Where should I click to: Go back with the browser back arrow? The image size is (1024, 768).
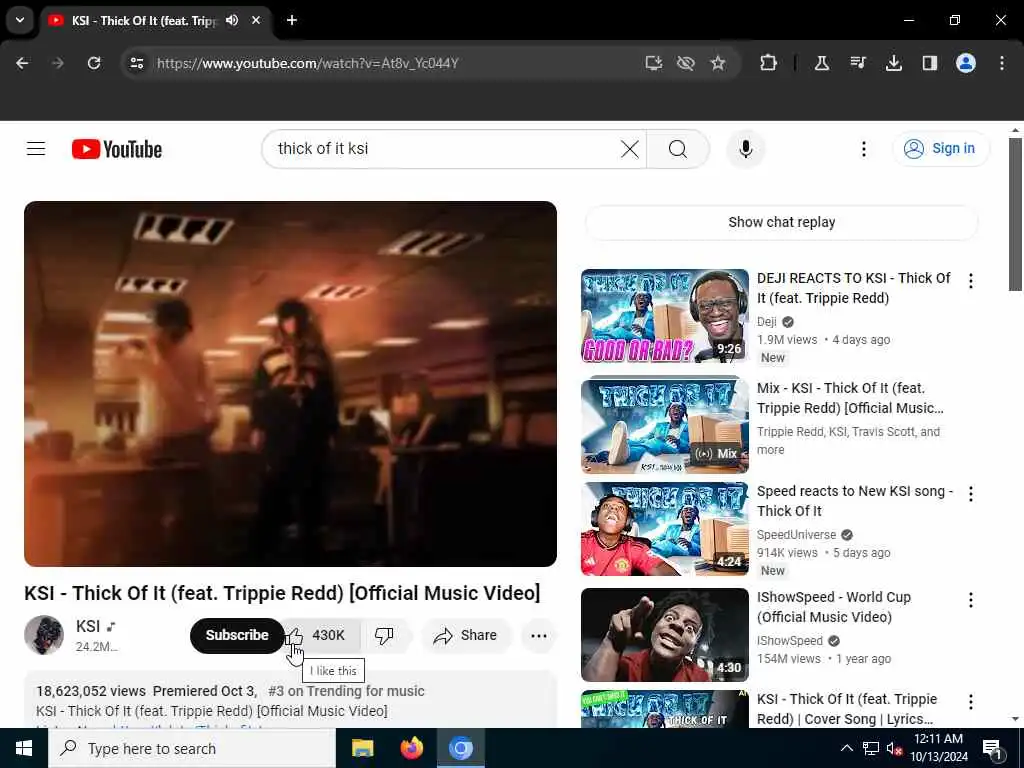click(x=22, y=63)
